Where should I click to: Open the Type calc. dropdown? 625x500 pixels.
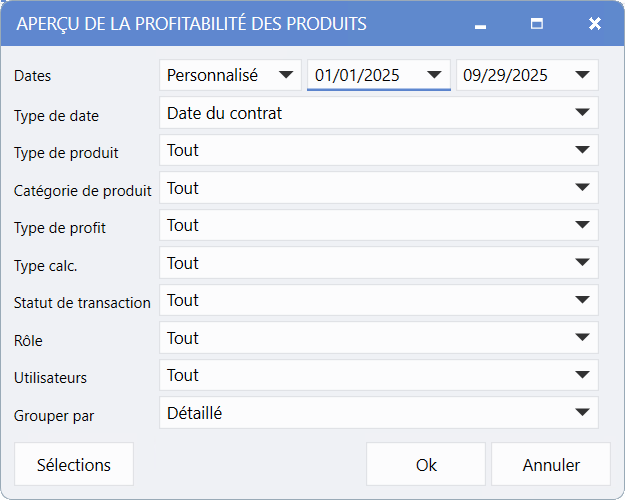click(x=582, y=263)
